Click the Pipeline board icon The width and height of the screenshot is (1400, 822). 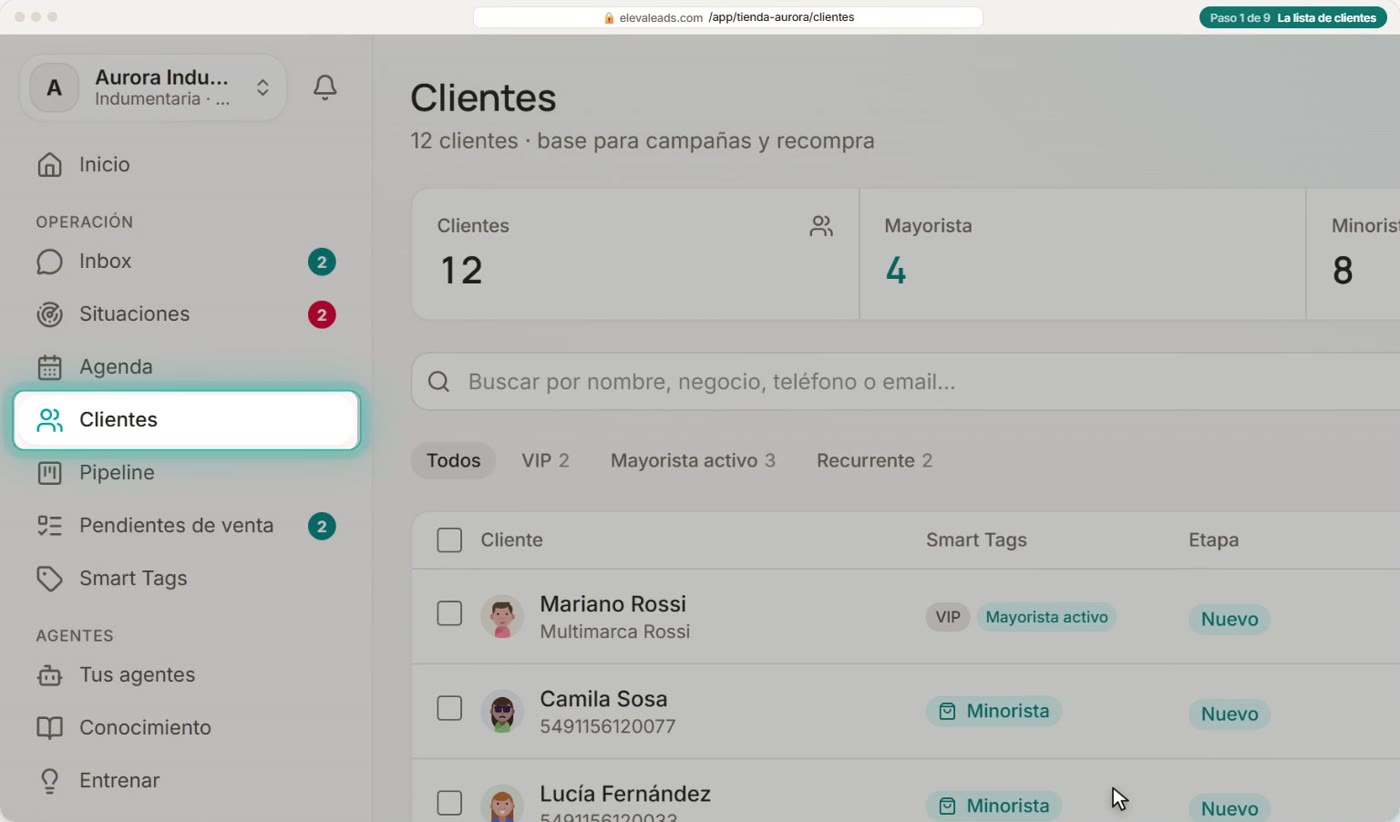(x=49, y=473)
